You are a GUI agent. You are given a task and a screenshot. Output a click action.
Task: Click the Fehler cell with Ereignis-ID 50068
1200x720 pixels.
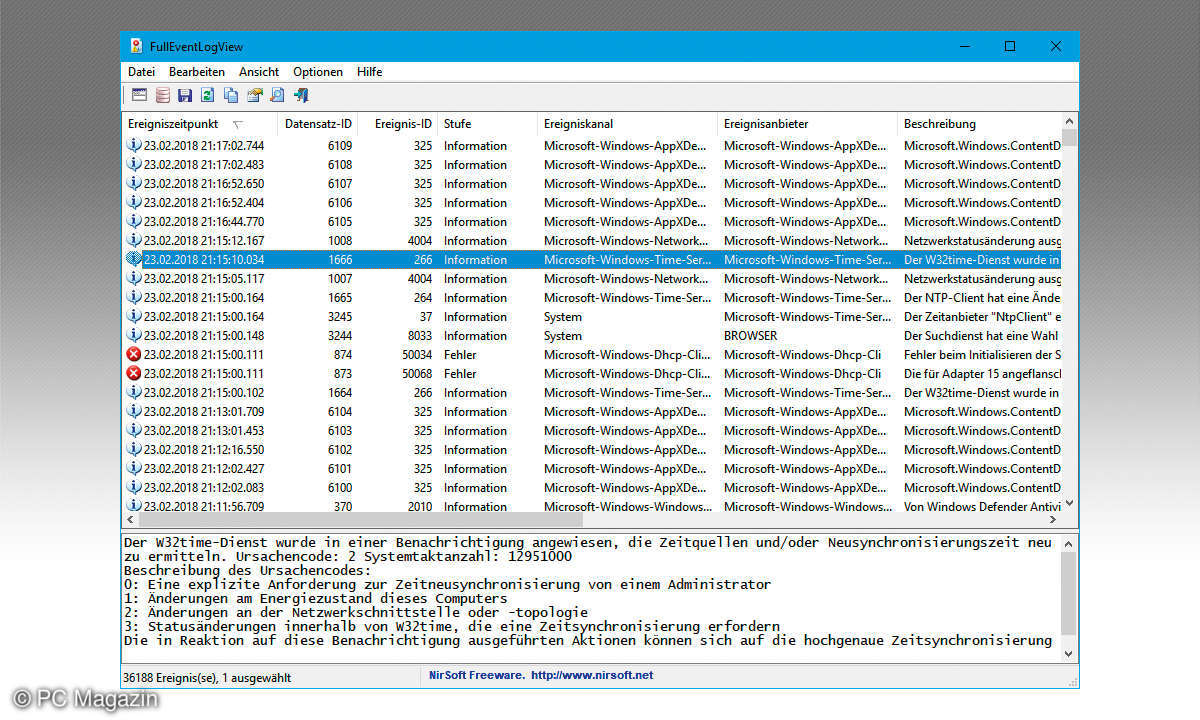click(x=460, y=373)
